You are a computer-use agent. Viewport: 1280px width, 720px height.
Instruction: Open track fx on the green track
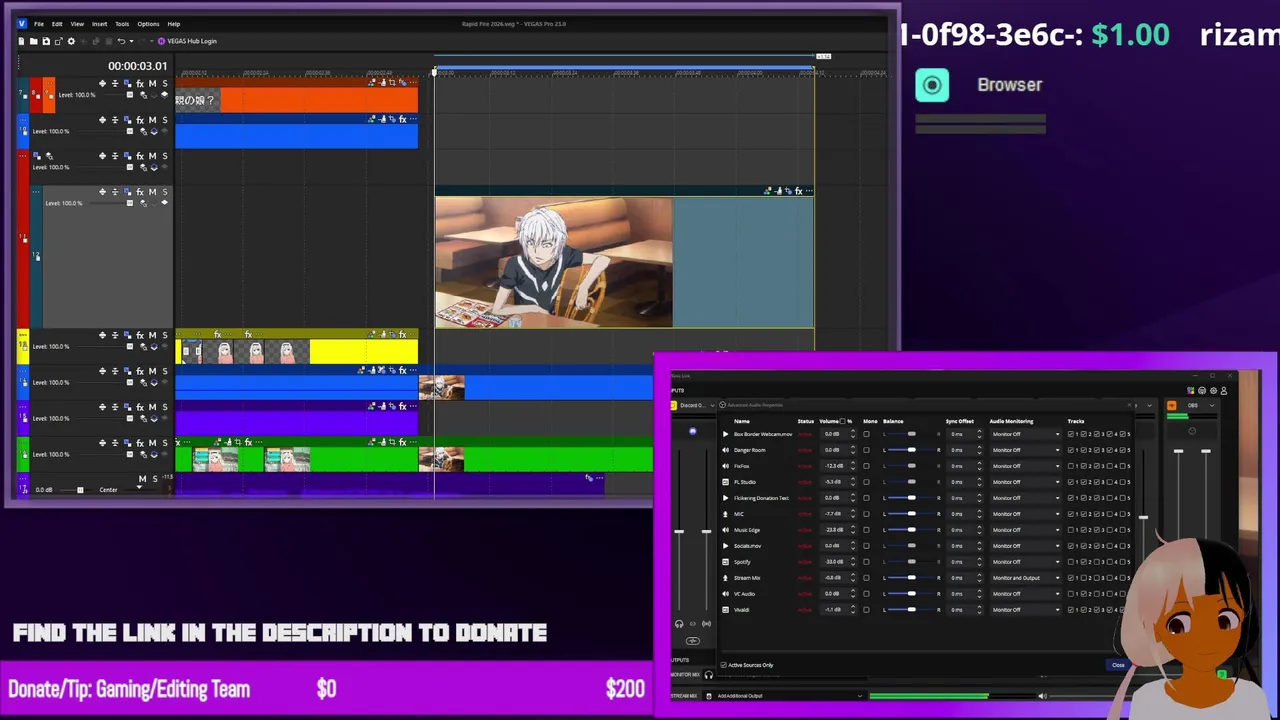tap(140, 443)
